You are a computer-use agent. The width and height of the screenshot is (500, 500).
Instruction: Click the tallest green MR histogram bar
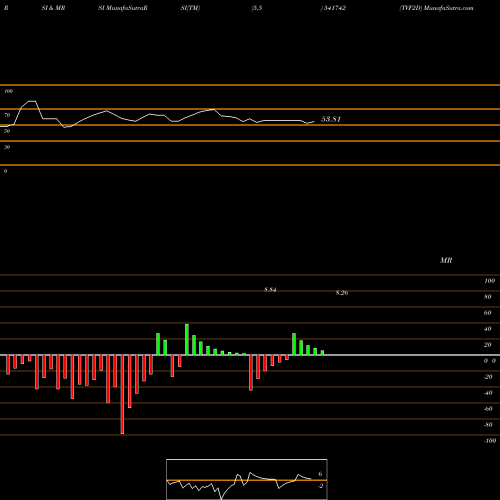pos(187,339)
